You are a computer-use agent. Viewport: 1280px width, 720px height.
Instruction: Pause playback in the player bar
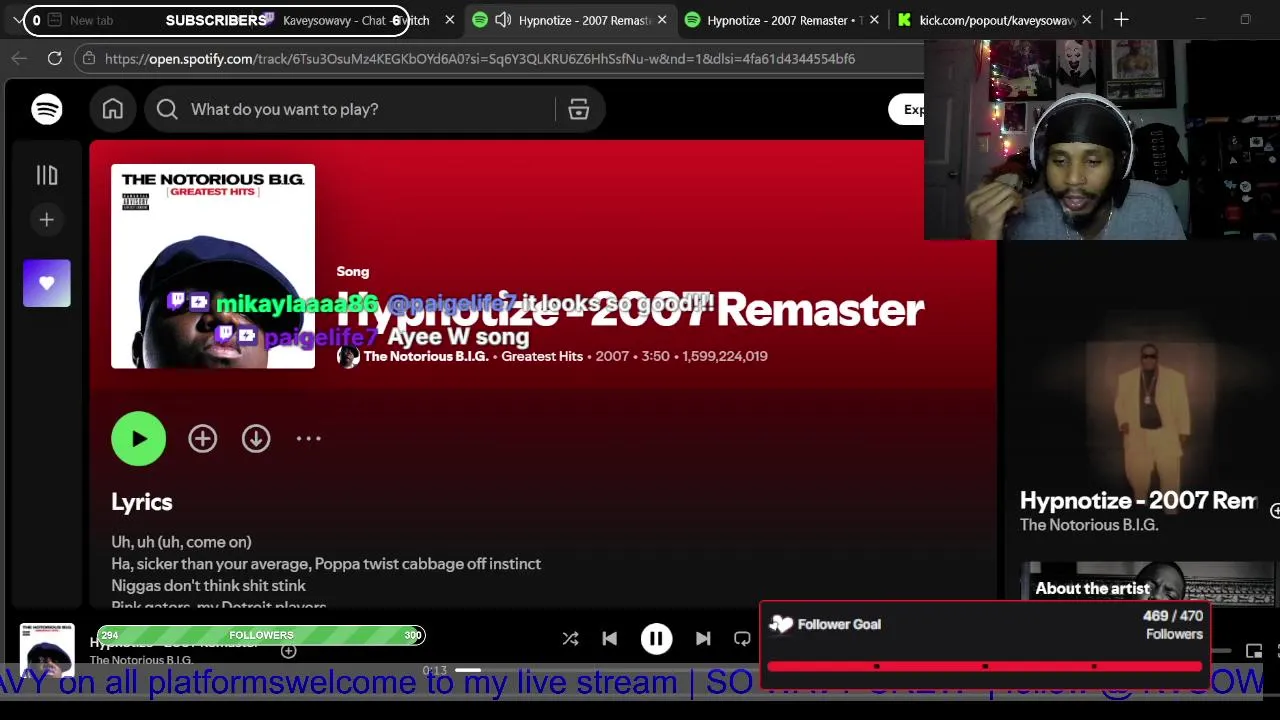tap(656, 638)
